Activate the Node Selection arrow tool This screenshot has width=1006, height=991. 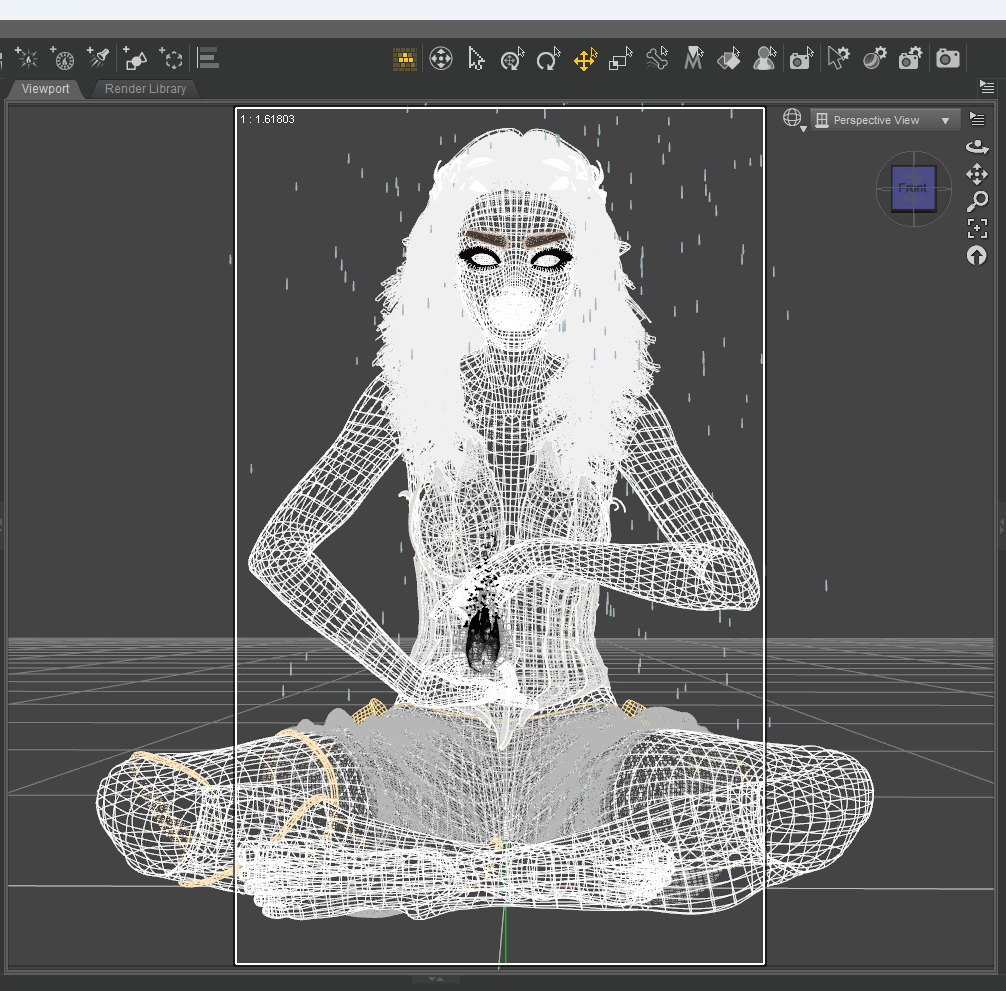coord(476,59)
